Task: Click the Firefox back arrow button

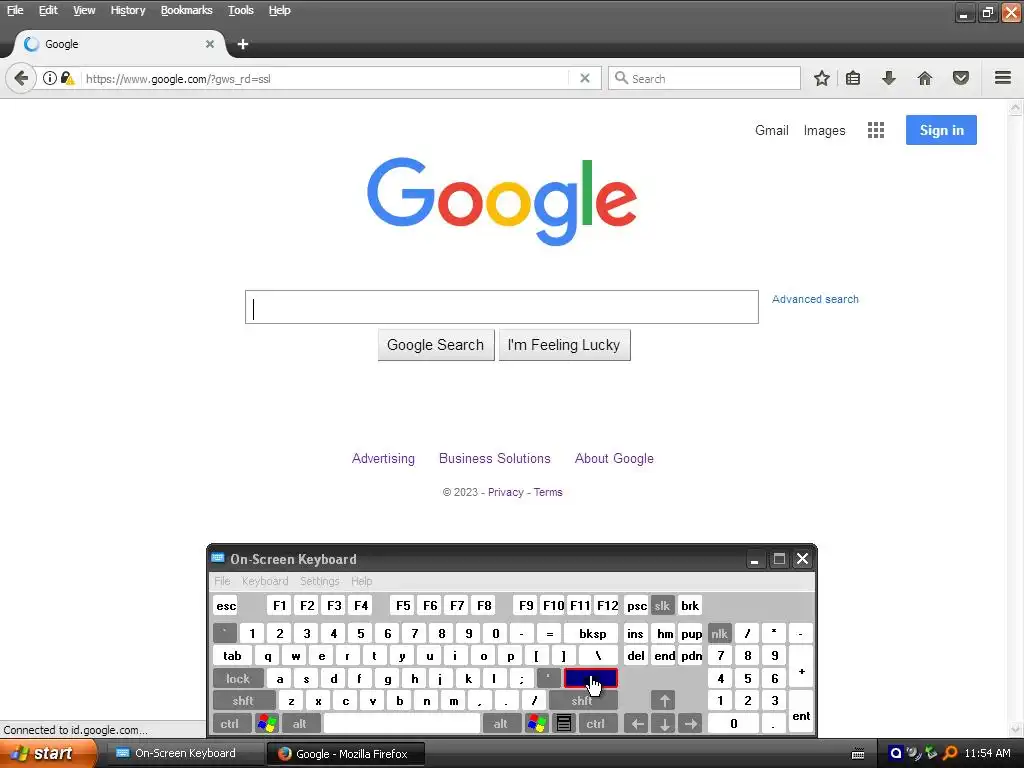Action: pos(21,78)
